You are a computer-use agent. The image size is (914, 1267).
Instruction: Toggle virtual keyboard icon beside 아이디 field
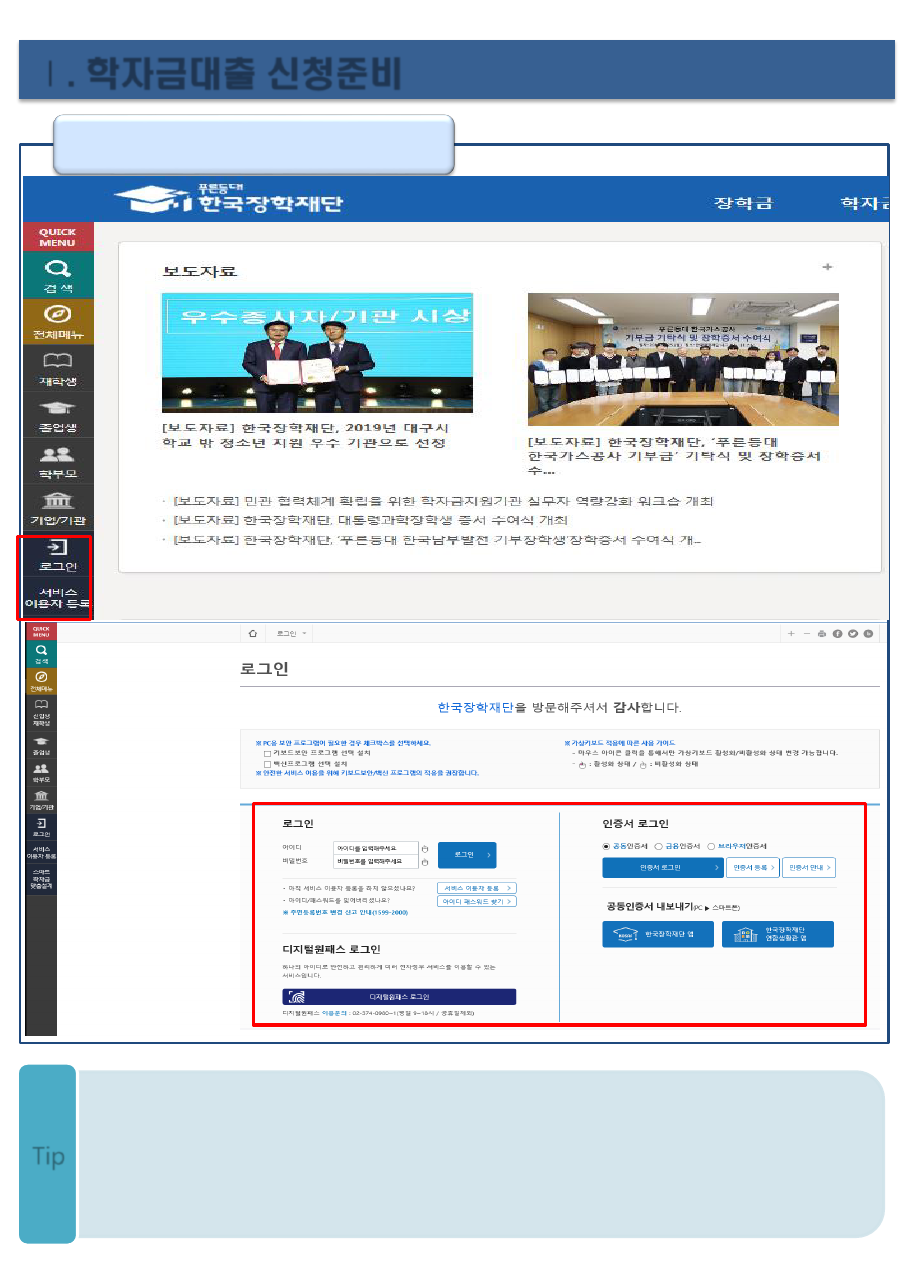(424, 848)
